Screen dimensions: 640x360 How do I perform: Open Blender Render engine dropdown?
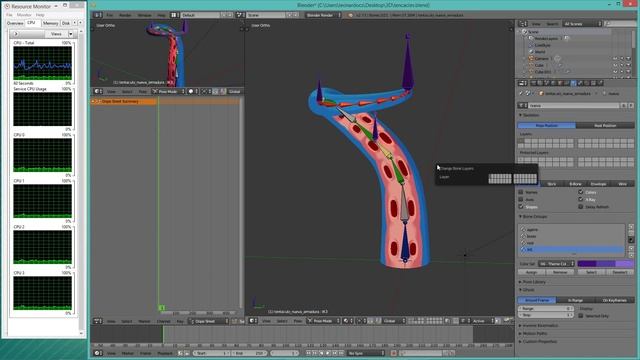click(322, 15)
